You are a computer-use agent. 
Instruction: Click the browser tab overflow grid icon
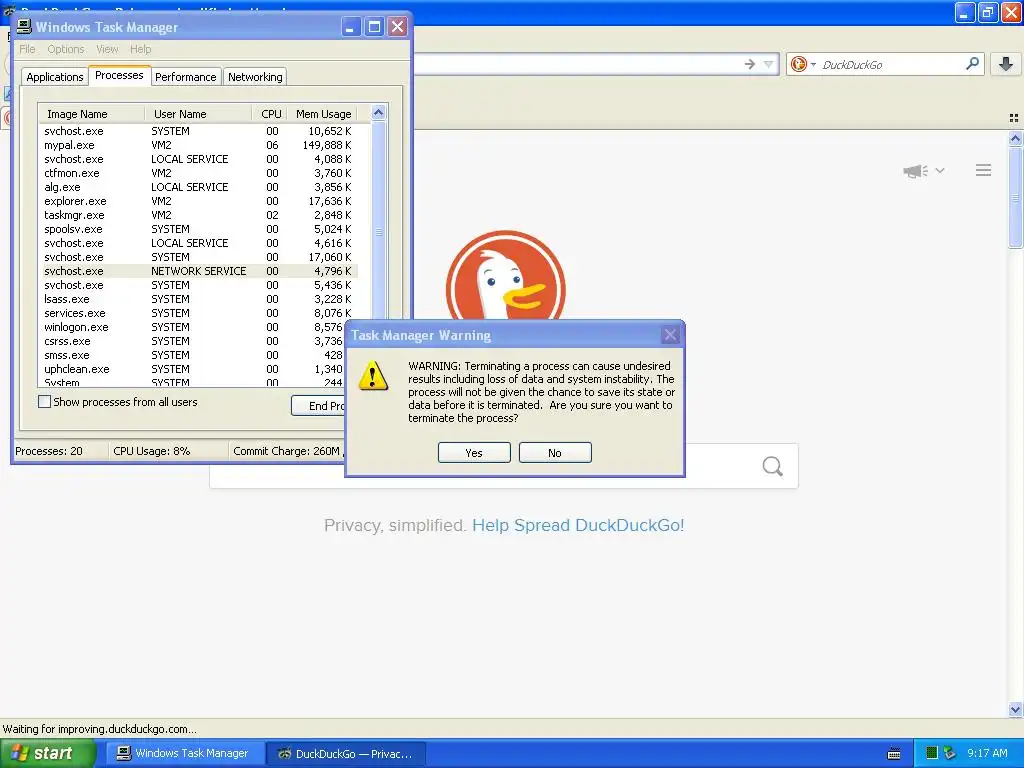tap(1014, 118)
